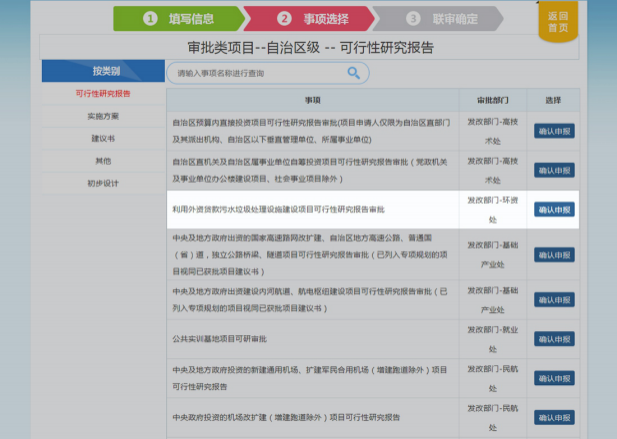This screenshot has width=617, height=439.
Task: Click the 按类别 sidebar header
Action: 104,71
